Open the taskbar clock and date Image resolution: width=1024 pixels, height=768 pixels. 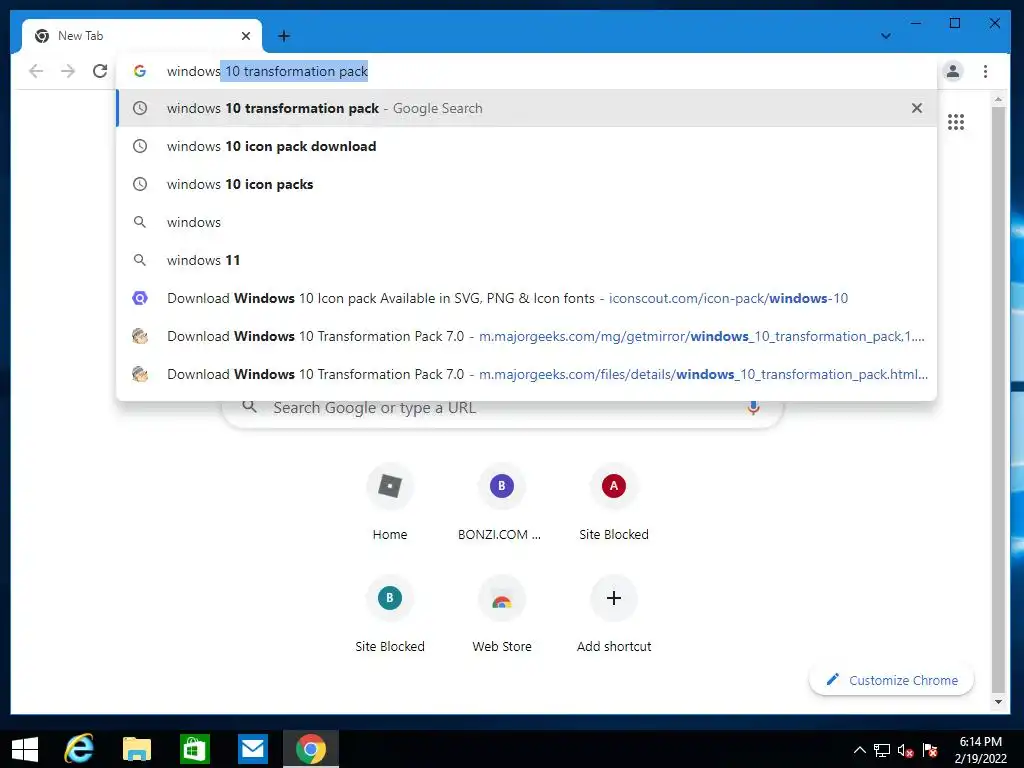pos(980,750)
